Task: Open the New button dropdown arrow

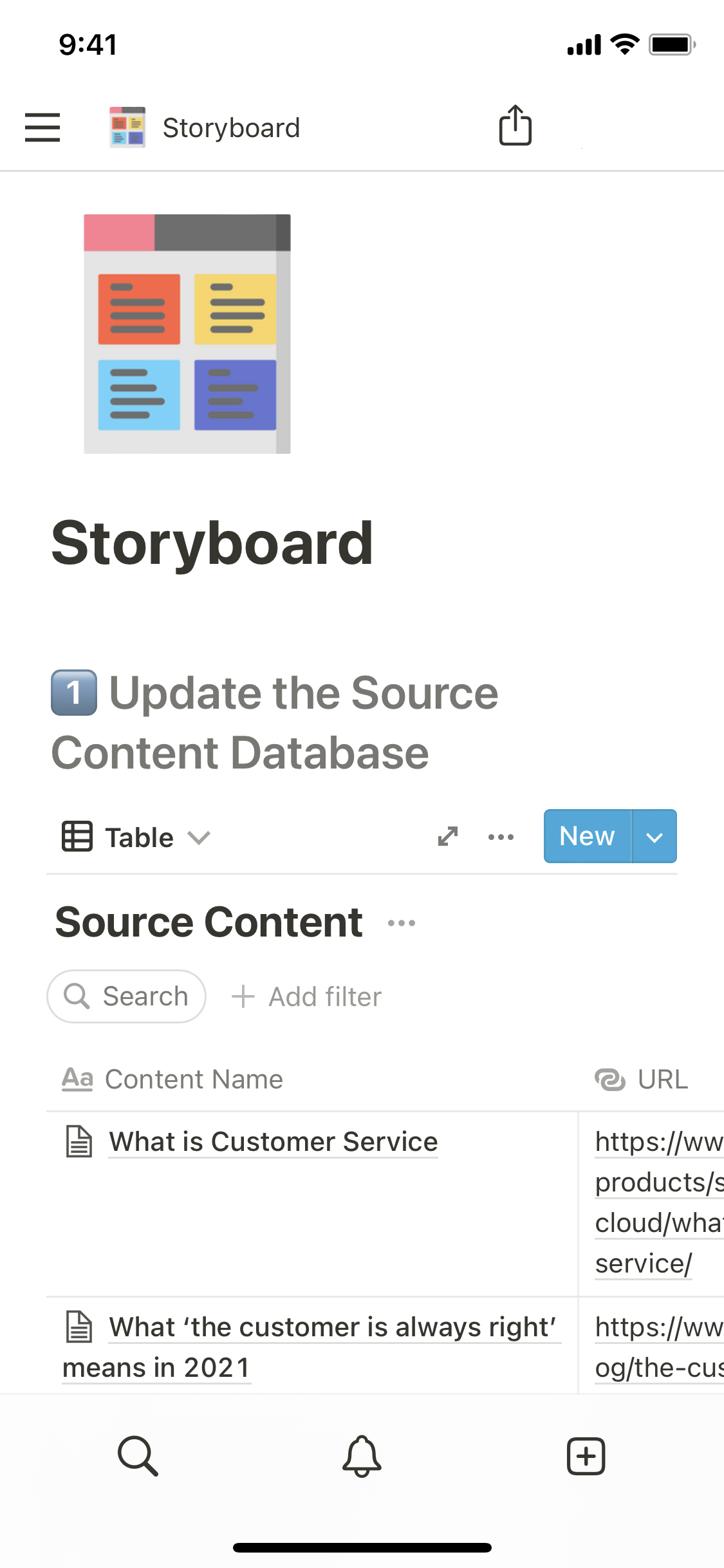Action: pos(654,837)
